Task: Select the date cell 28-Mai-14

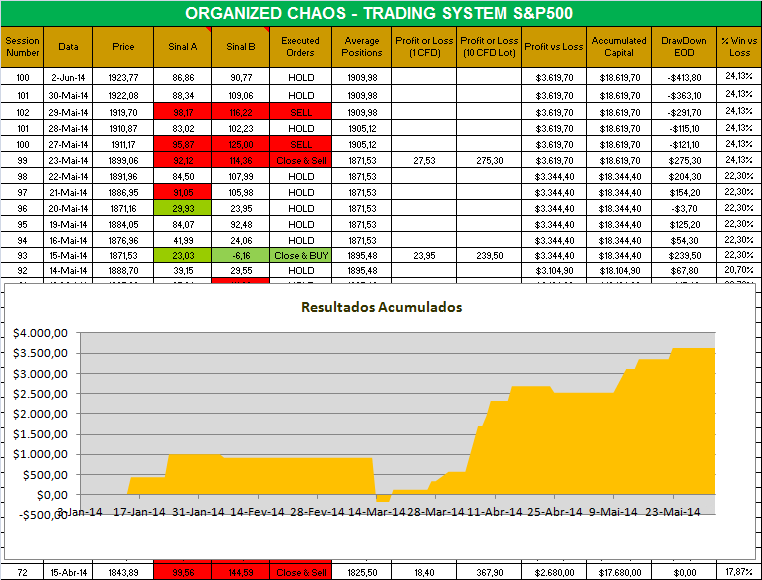Action: (68, 128)
